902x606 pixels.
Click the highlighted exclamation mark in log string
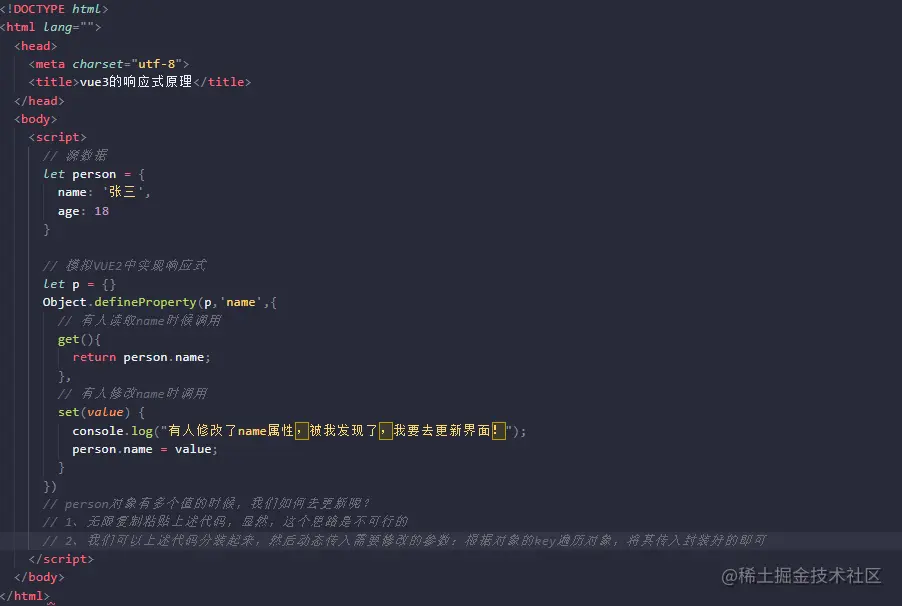pos(498,430)
